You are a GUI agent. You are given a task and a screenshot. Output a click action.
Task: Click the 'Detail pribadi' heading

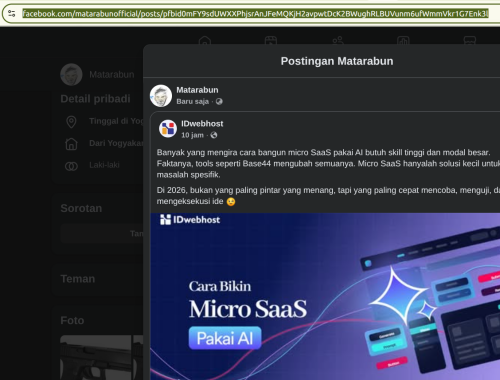pos(95,99)
